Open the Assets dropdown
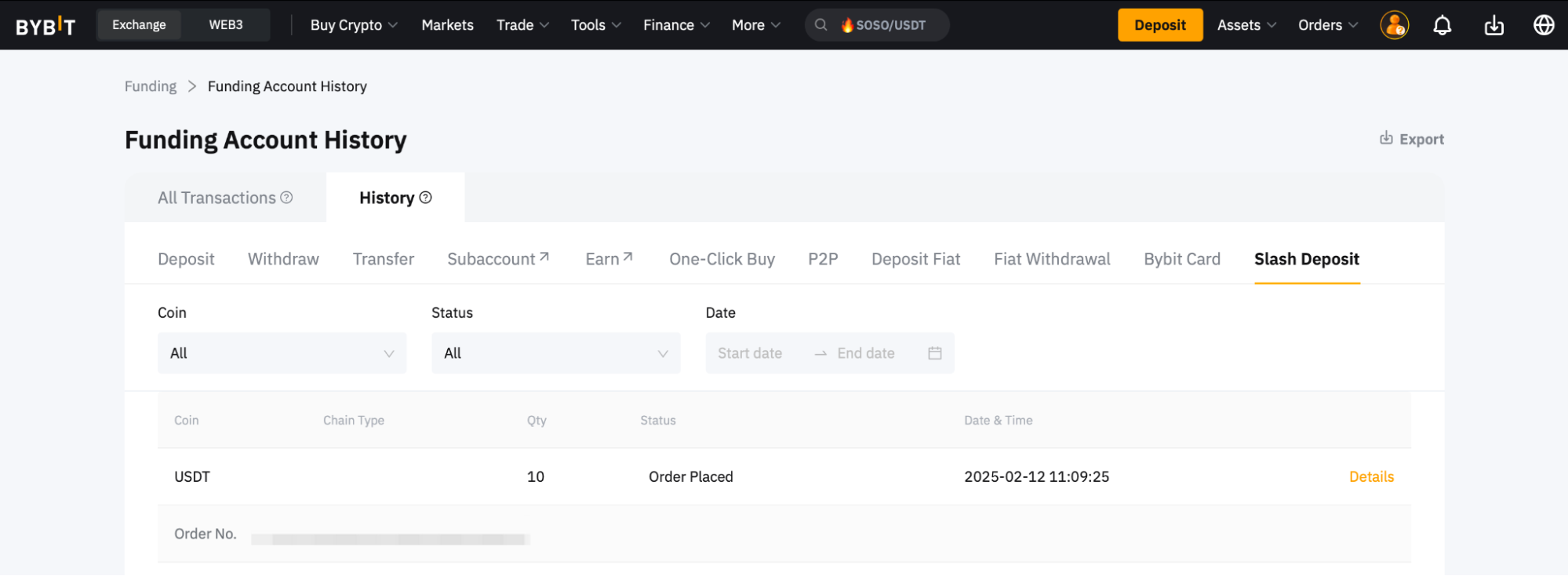The image size is (1568, 576). (x=1246, y=25)
